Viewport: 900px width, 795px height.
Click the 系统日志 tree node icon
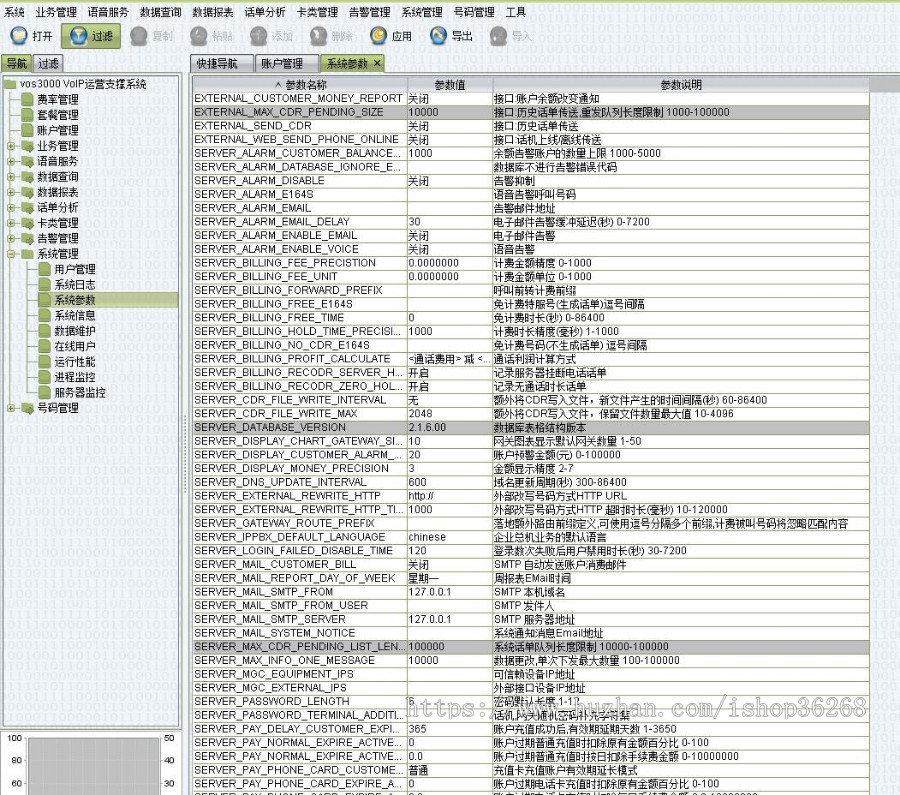tap(45, 285)
